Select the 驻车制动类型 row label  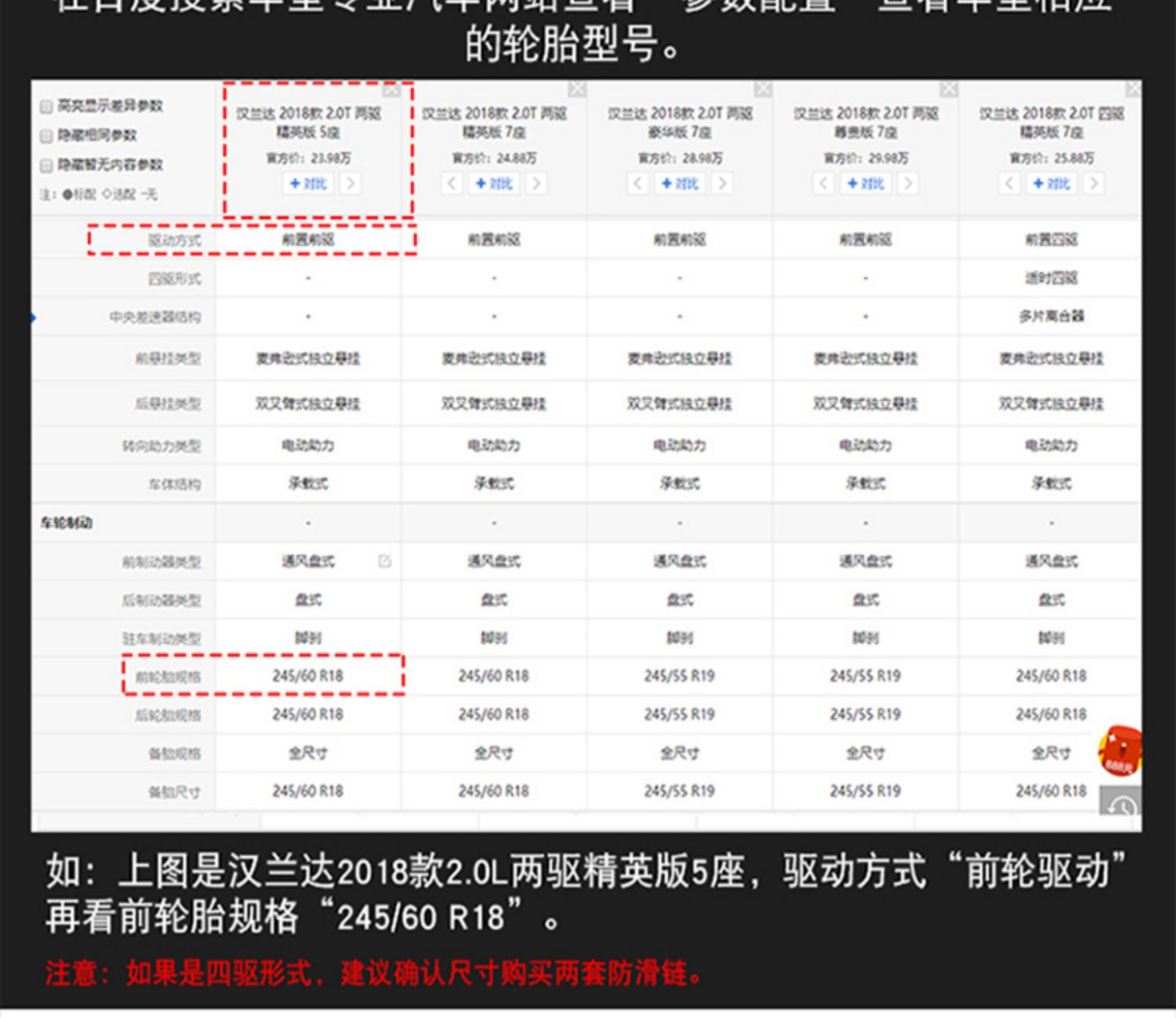point(162,639)
